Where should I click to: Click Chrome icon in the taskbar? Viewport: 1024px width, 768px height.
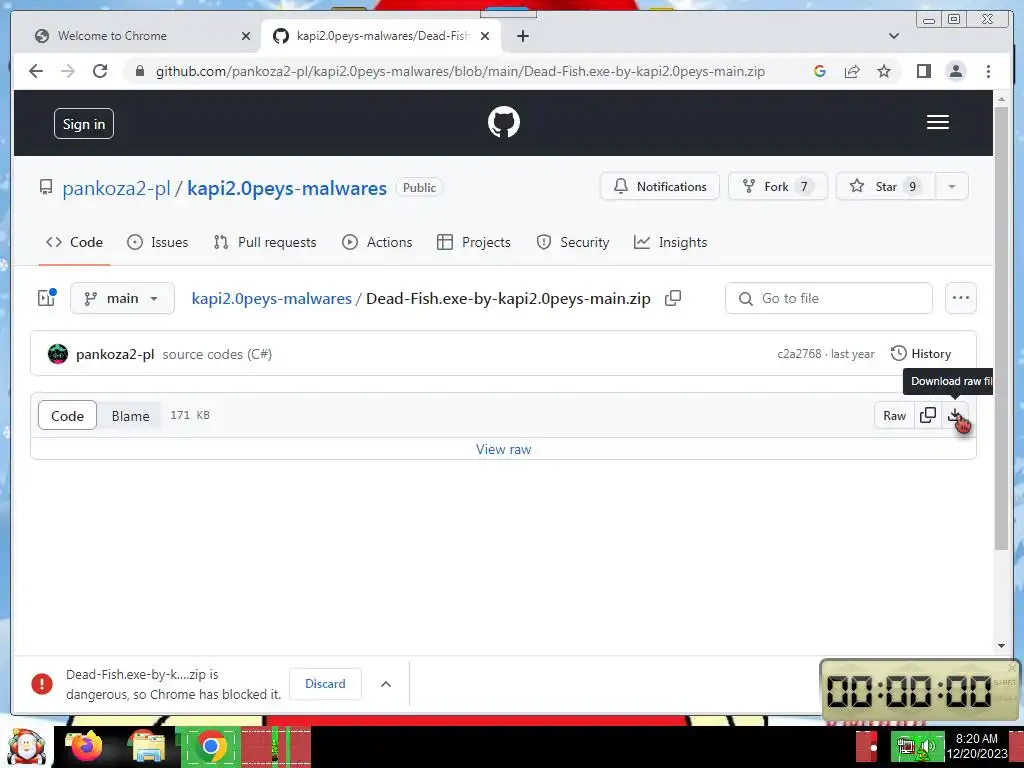210,746
